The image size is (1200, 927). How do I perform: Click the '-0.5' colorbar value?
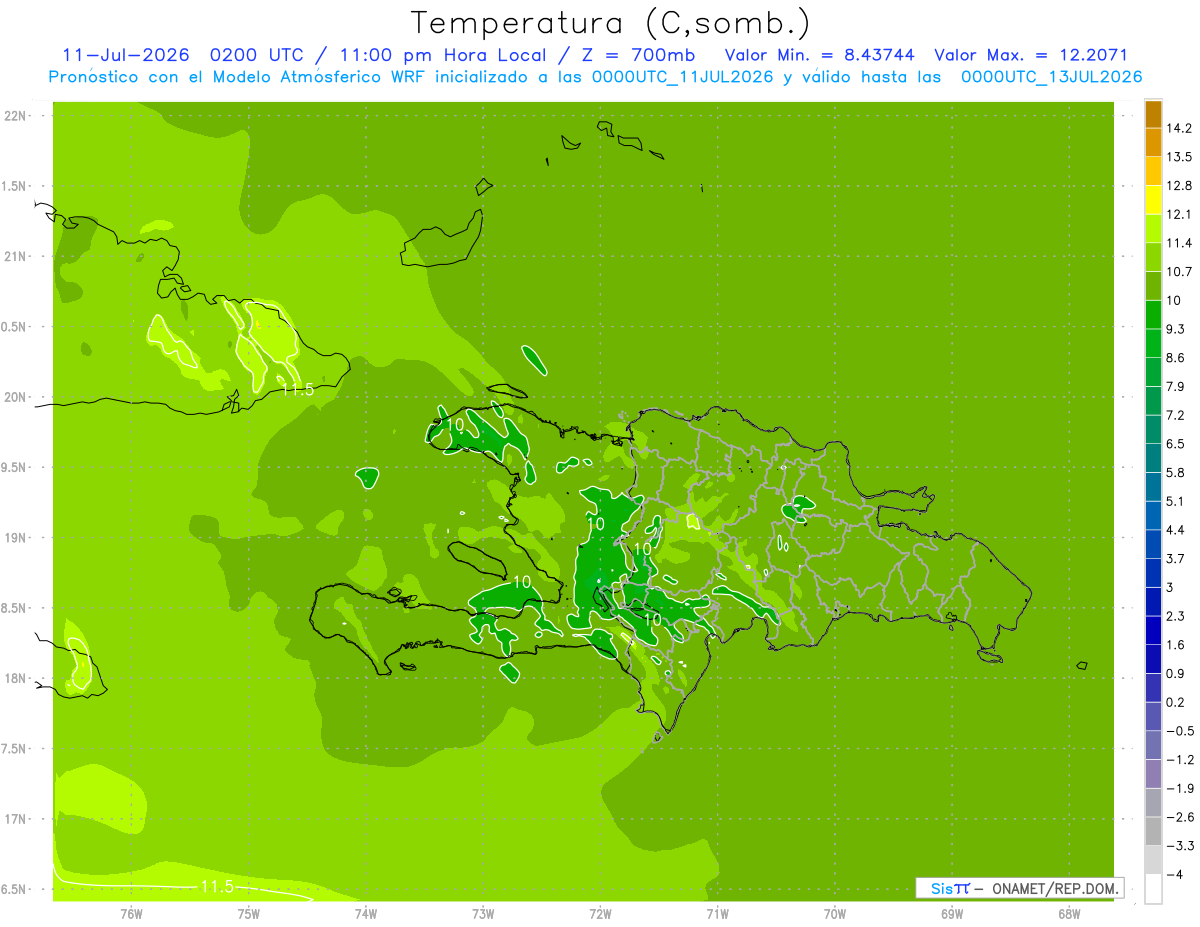(1179, 730)
